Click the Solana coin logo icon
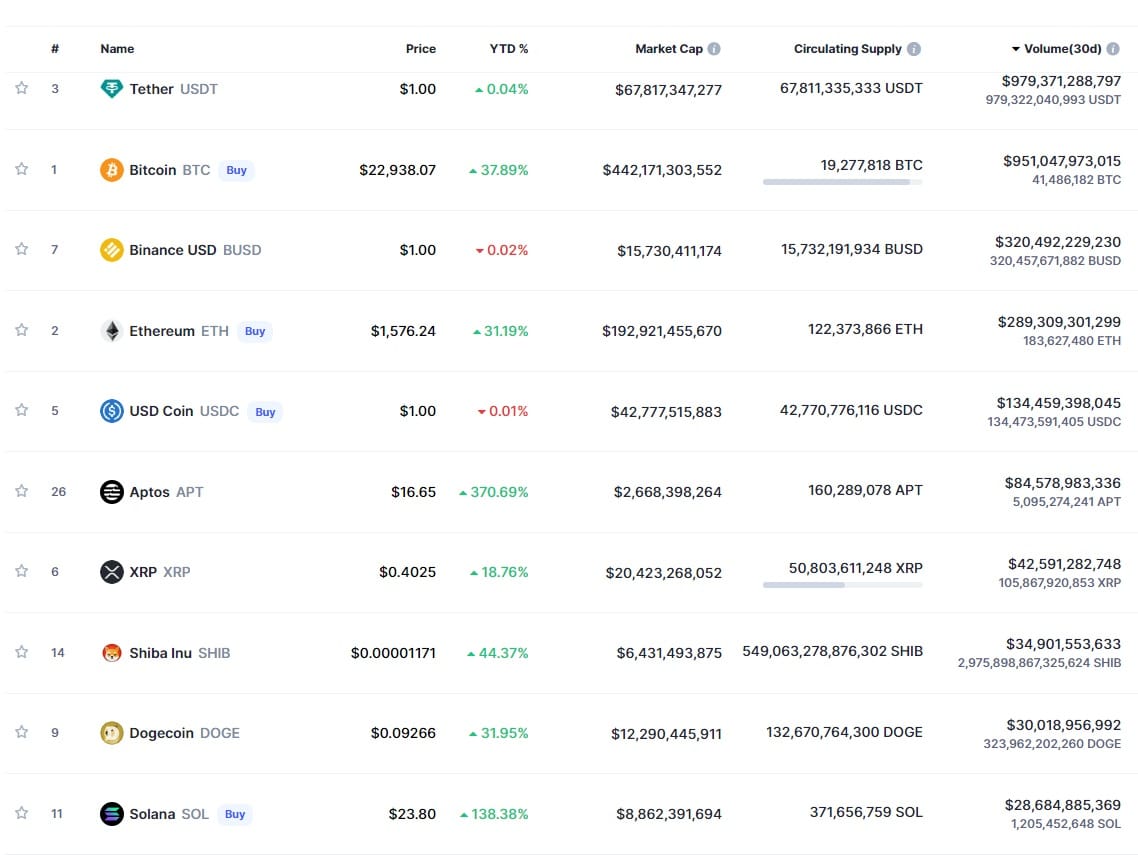 coord(111,814)
